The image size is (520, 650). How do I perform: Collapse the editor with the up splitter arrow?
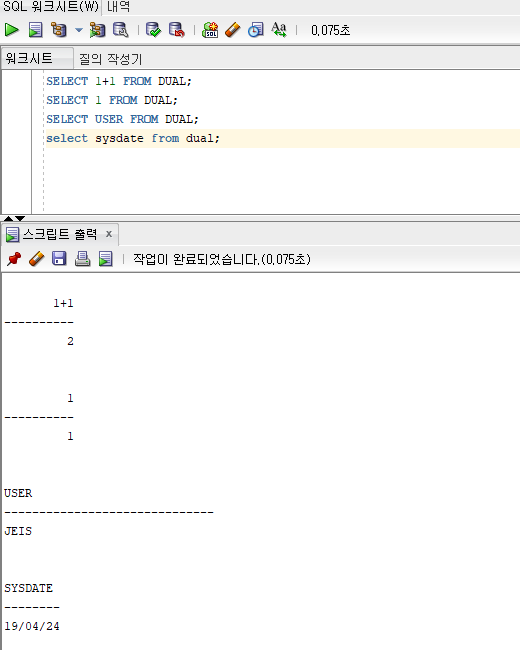[8, 218]
